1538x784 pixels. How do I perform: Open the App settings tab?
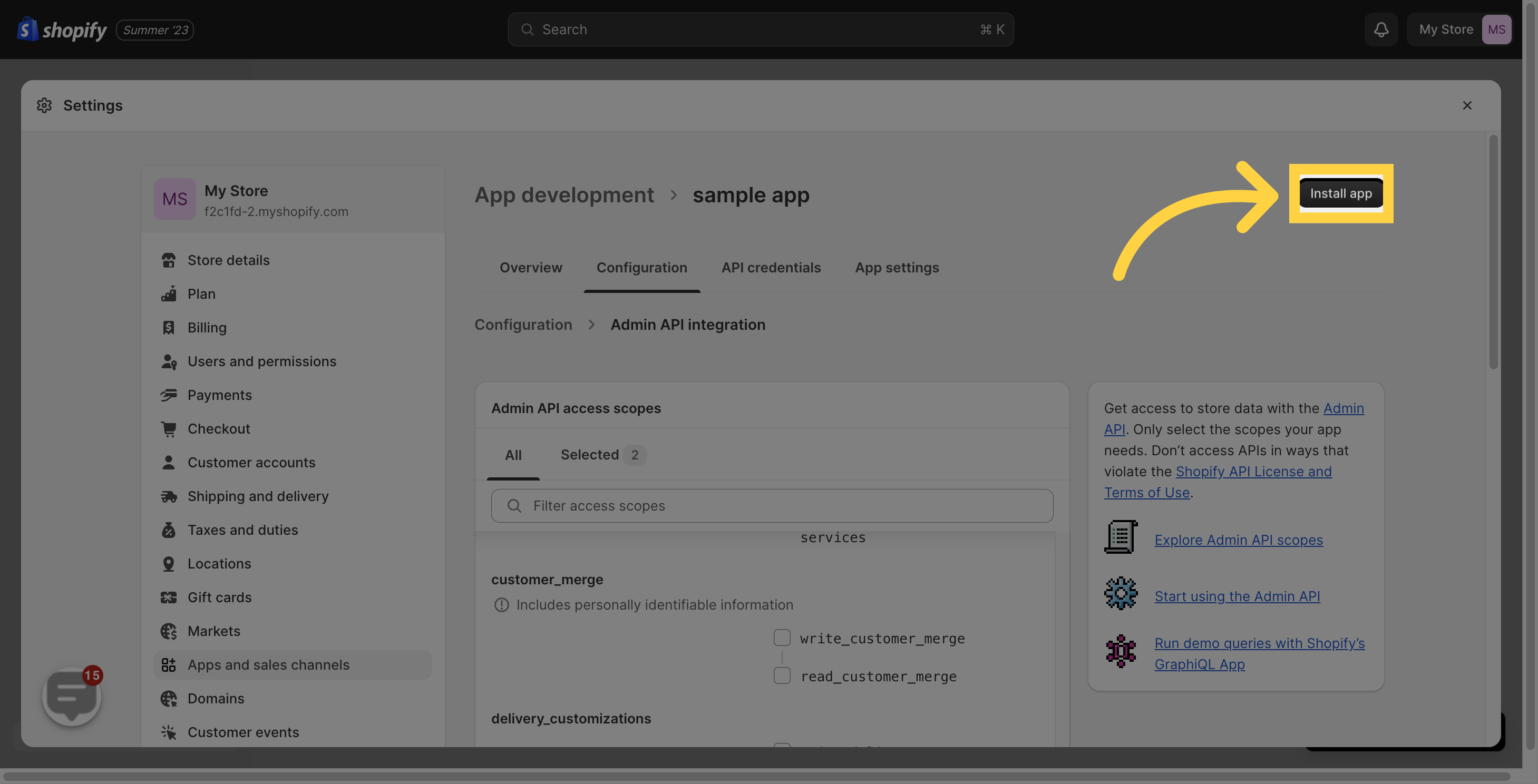click(x=897, y=268)
